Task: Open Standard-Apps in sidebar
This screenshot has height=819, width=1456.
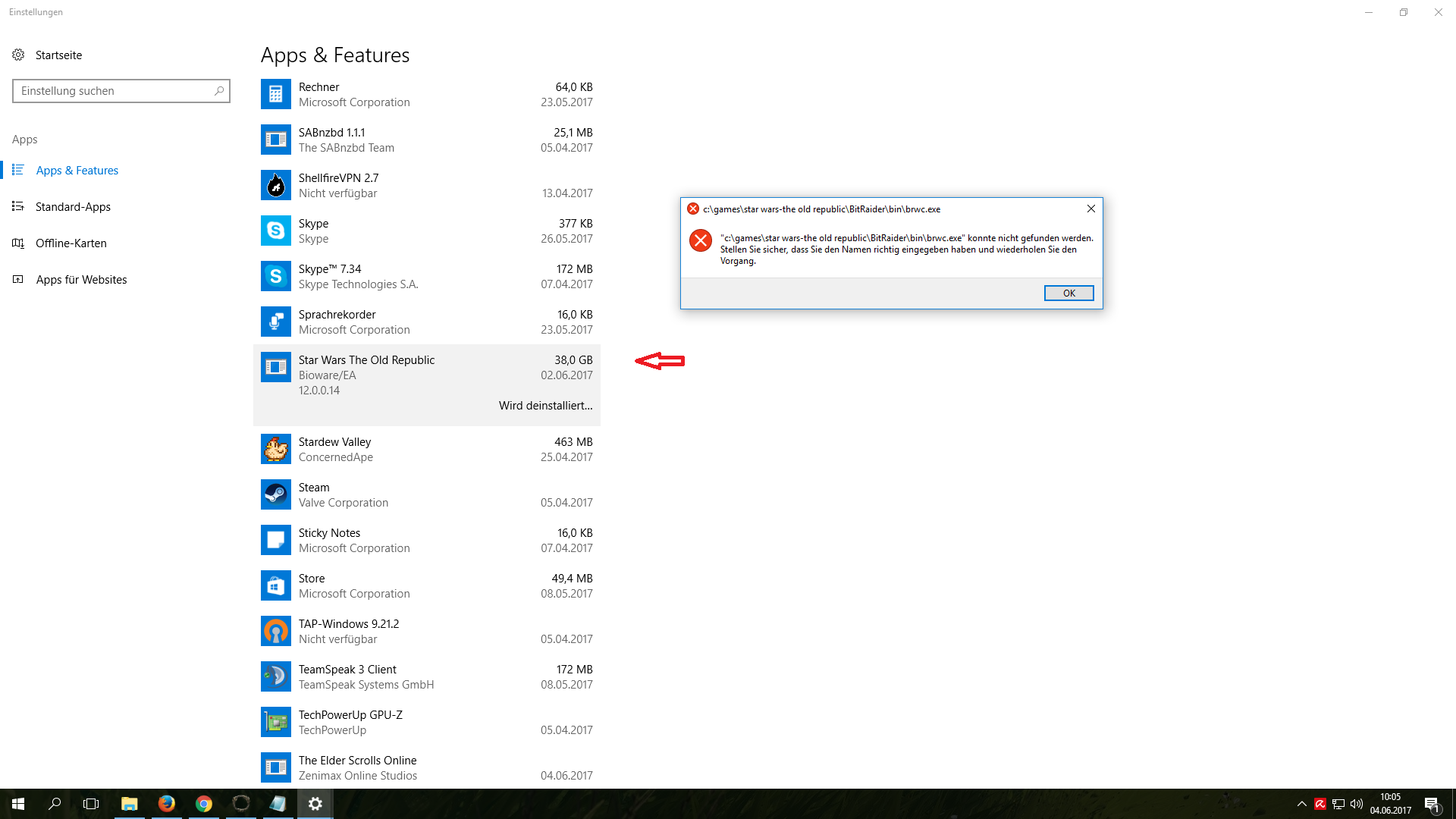Action: pyautogui.click(x=73, y=206)
